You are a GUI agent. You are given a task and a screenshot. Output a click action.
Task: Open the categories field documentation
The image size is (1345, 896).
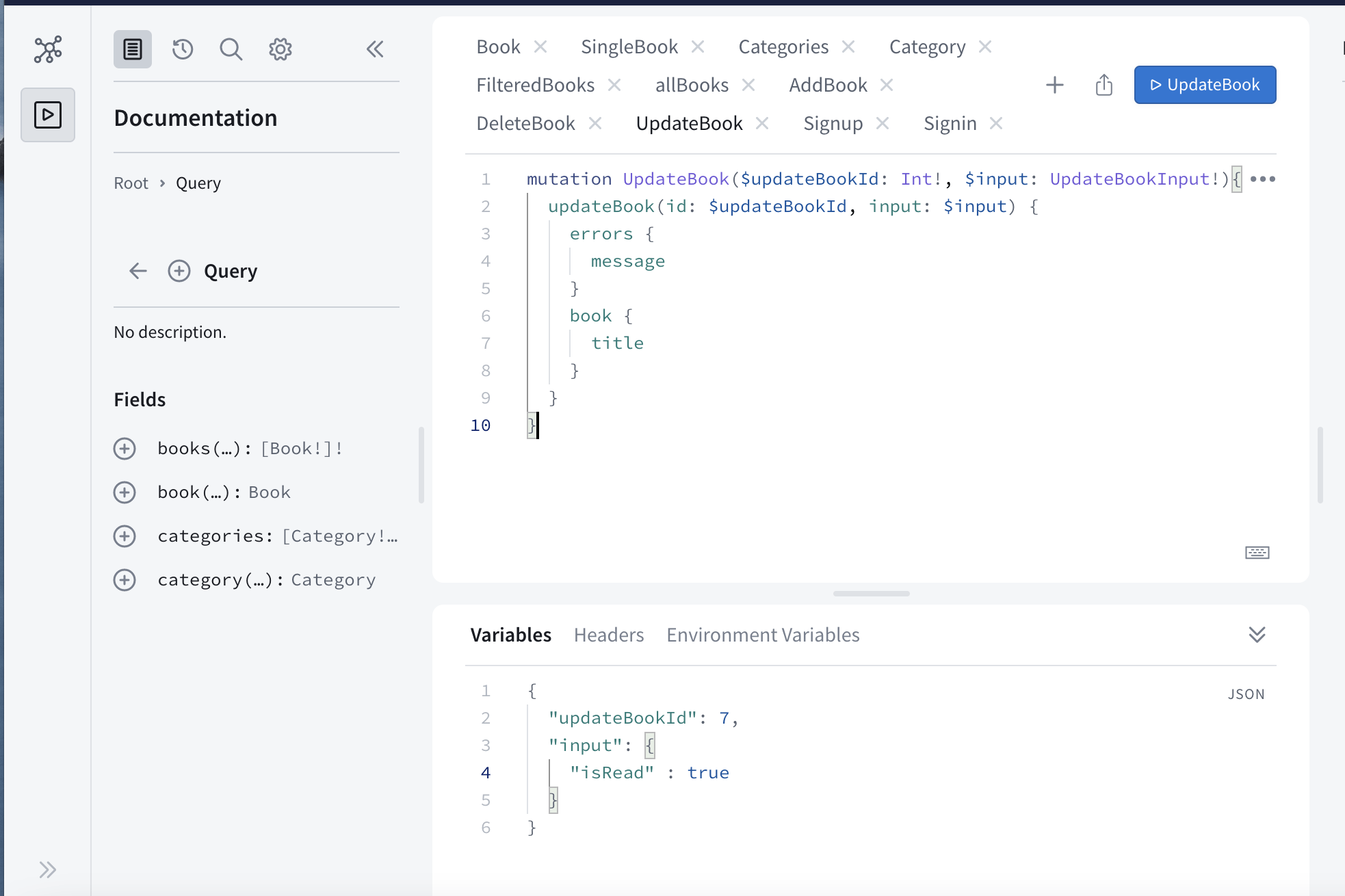(x=215, y=536)
